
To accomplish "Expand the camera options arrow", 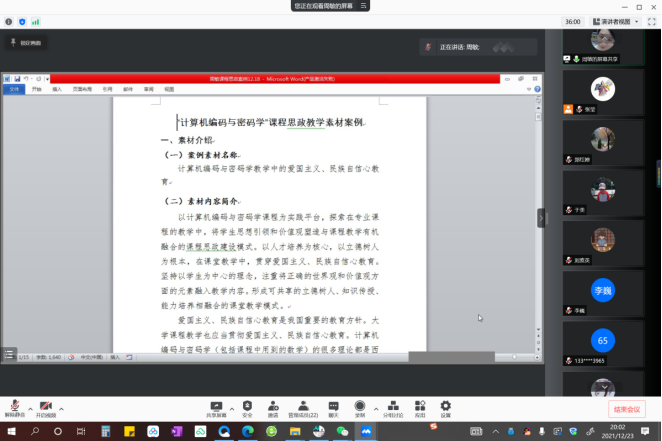I will [60, 409].
